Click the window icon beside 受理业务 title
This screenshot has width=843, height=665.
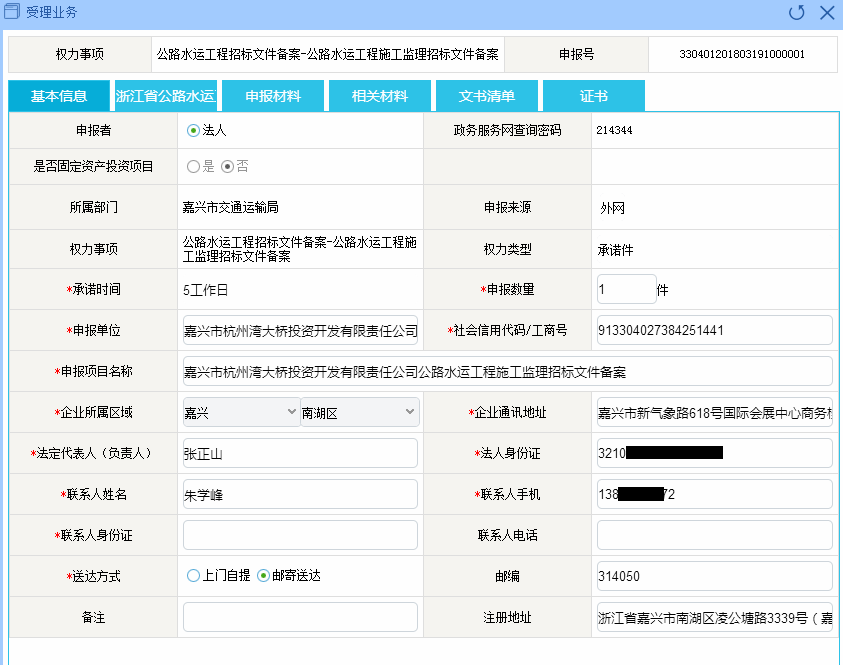click(x=13, y=12)
